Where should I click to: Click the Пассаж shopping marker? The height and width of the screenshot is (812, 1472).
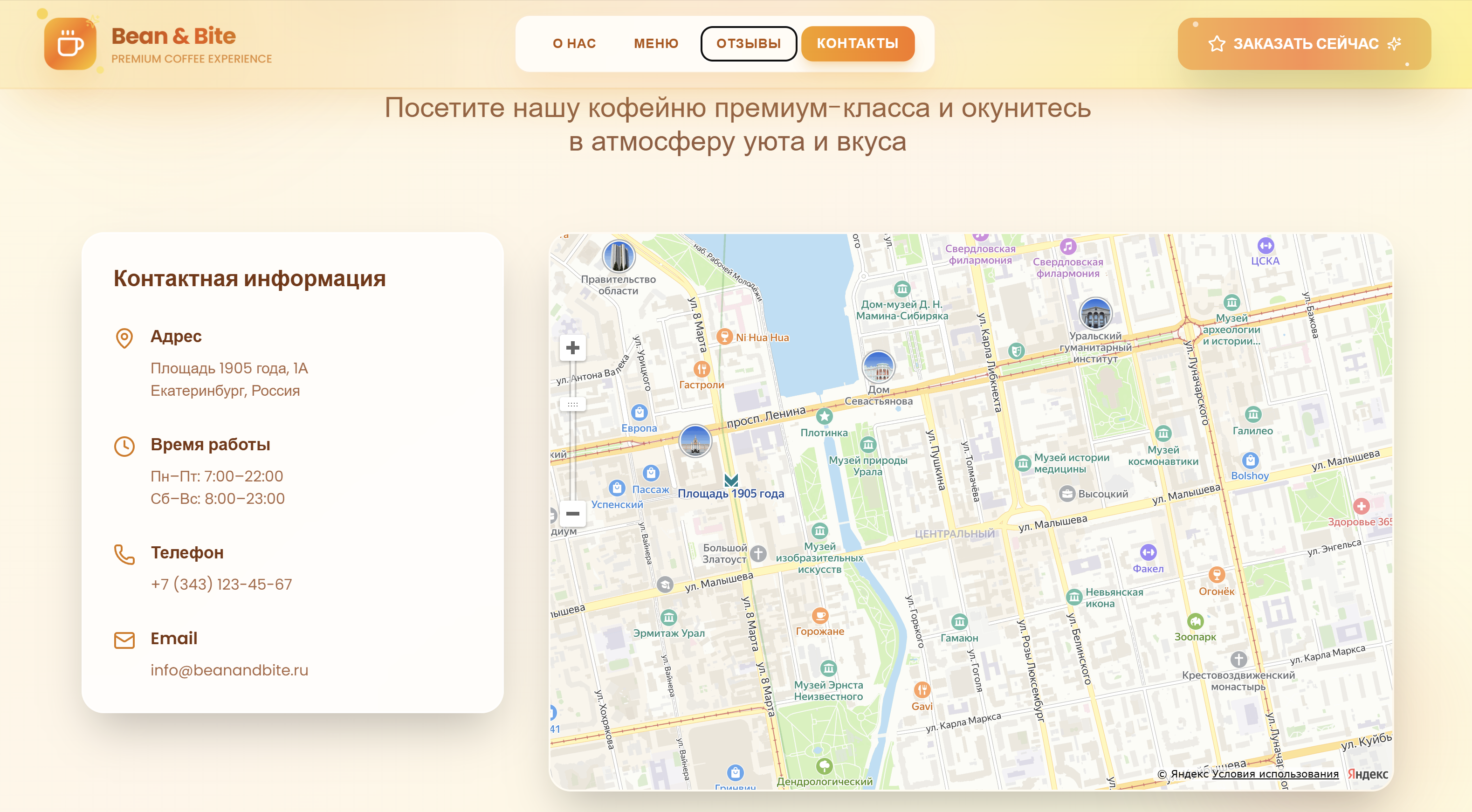(x=651, y=473)
